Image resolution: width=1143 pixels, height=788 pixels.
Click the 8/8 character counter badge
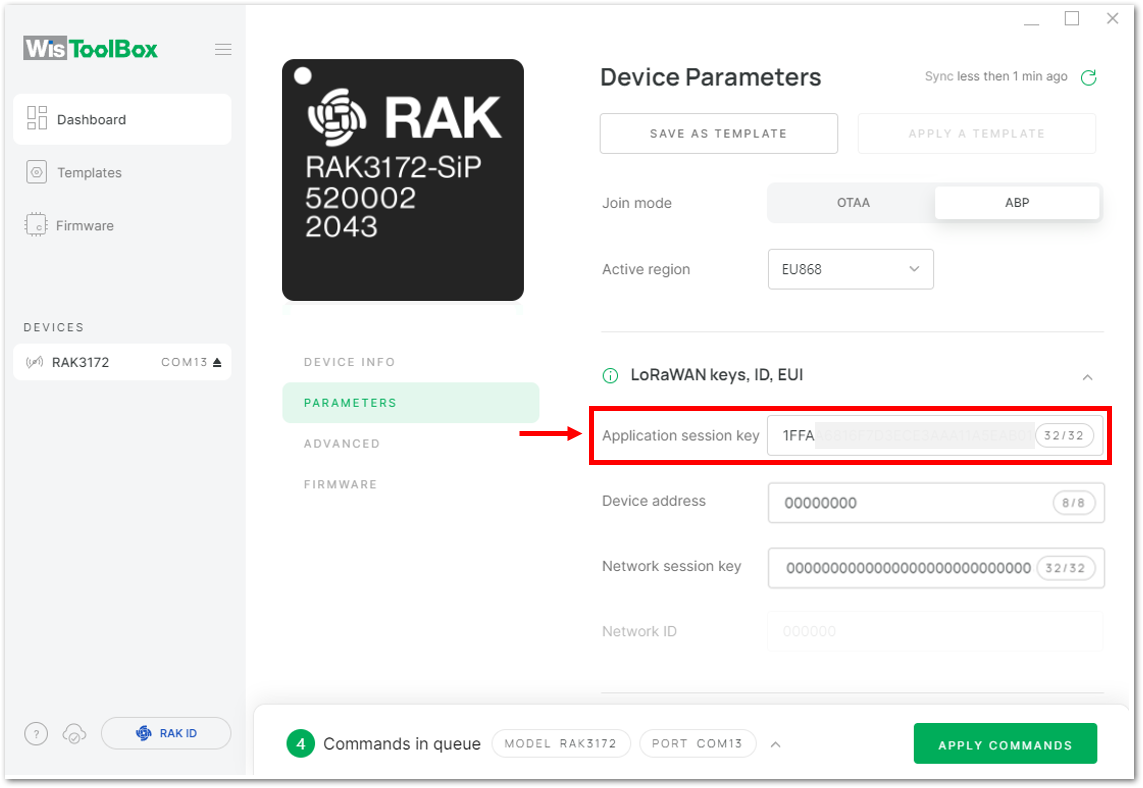pos(1073,502)
